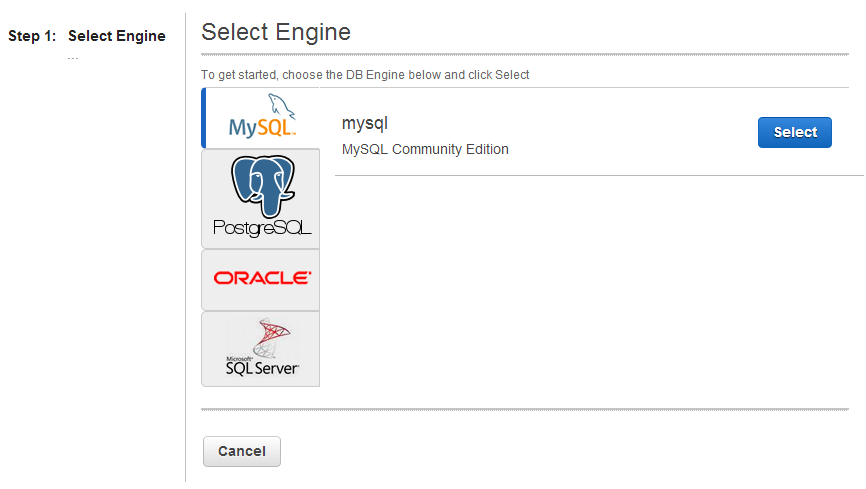Click the Step 1 label in sidebar
Image resolution: width=866 pixels, height=489 pixels.
tap(32, 36)
